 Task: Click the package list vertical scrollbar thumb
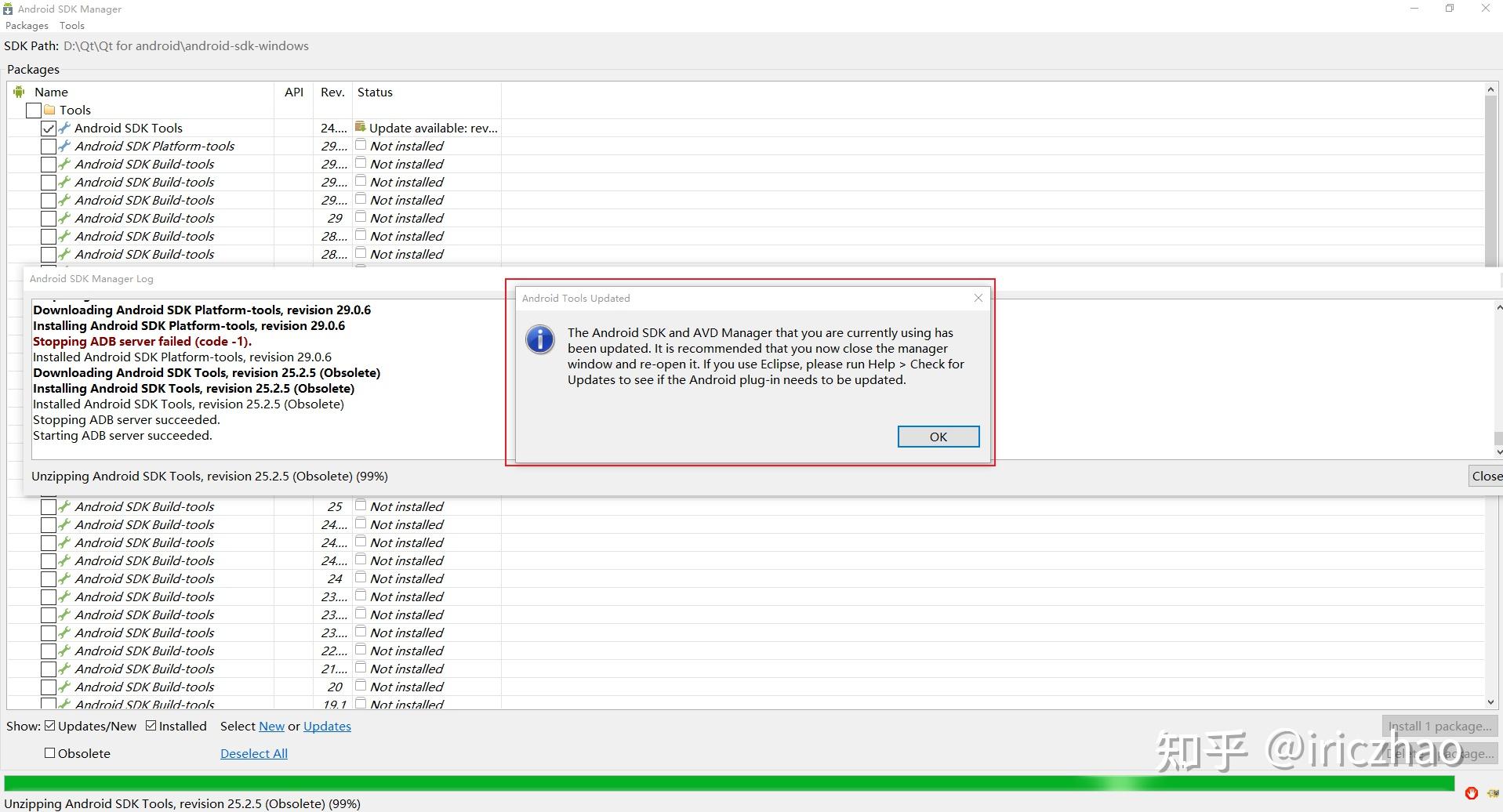click(x=1490, y=180)
